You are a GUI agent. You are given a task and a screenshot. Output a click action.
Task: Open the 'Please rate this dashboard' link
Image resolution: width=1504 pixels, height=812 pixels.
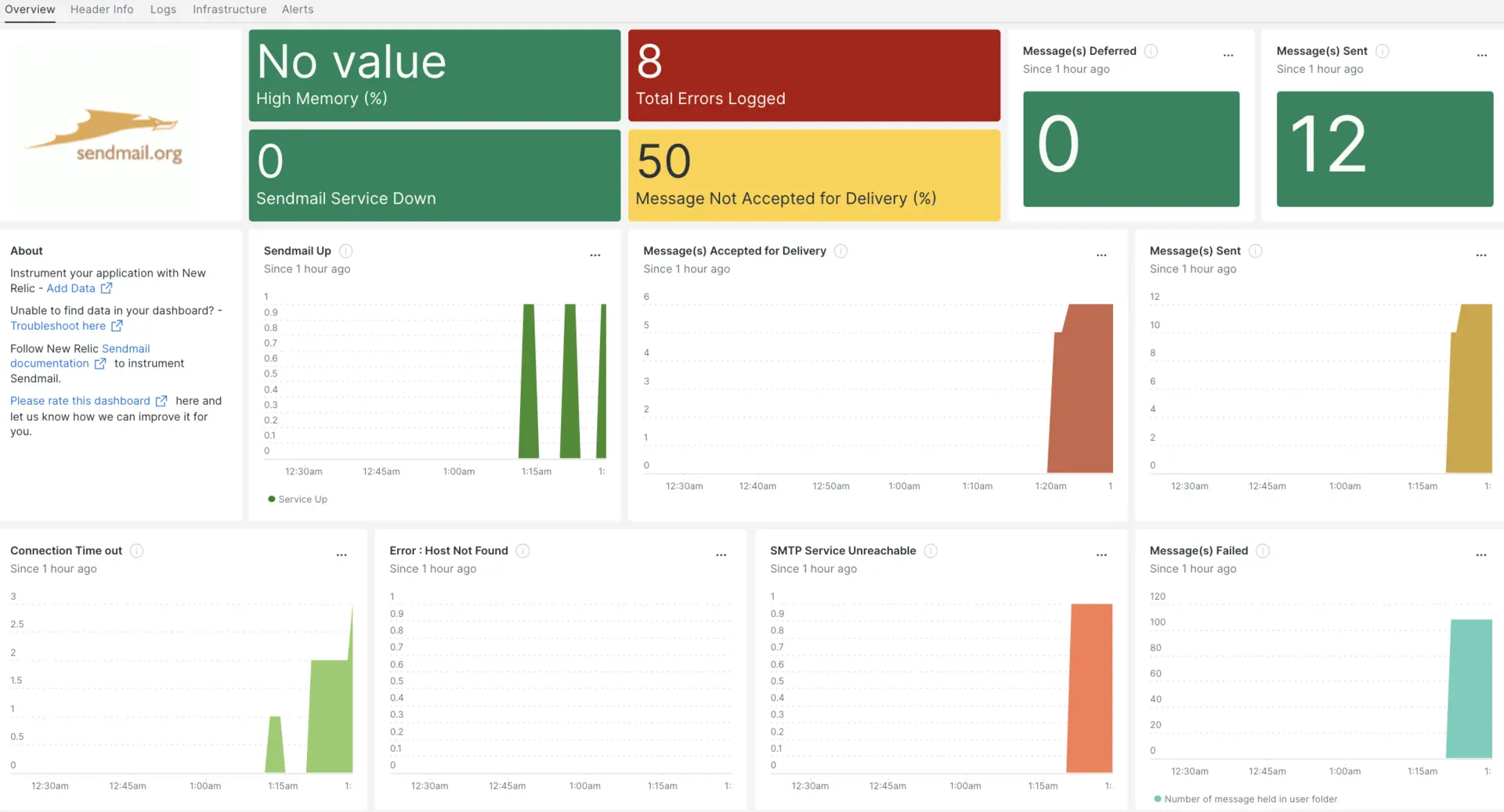click(80, 400)
